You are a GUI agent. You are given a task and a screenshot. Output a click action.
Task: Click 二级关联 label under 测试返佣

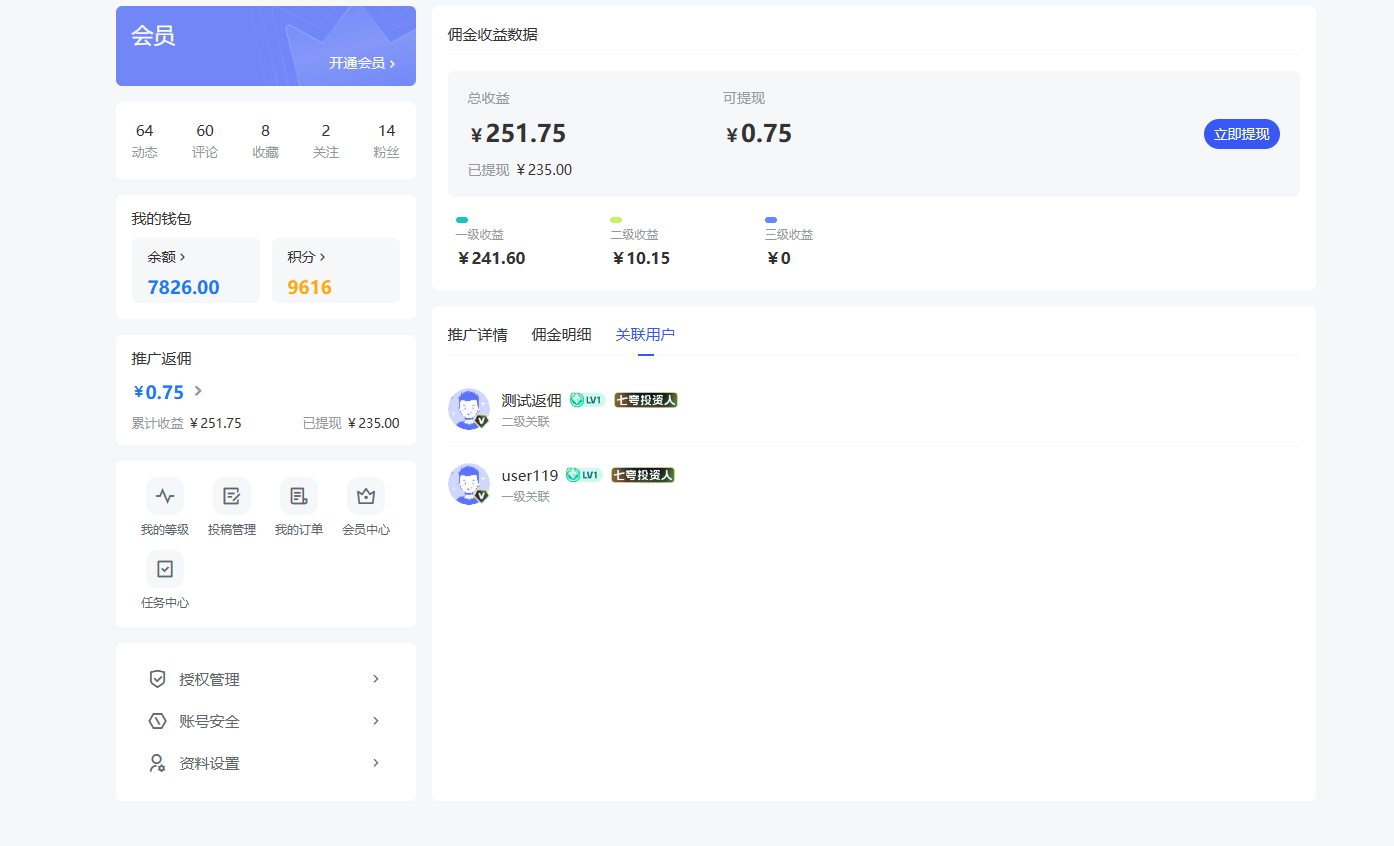pos(526,422)
